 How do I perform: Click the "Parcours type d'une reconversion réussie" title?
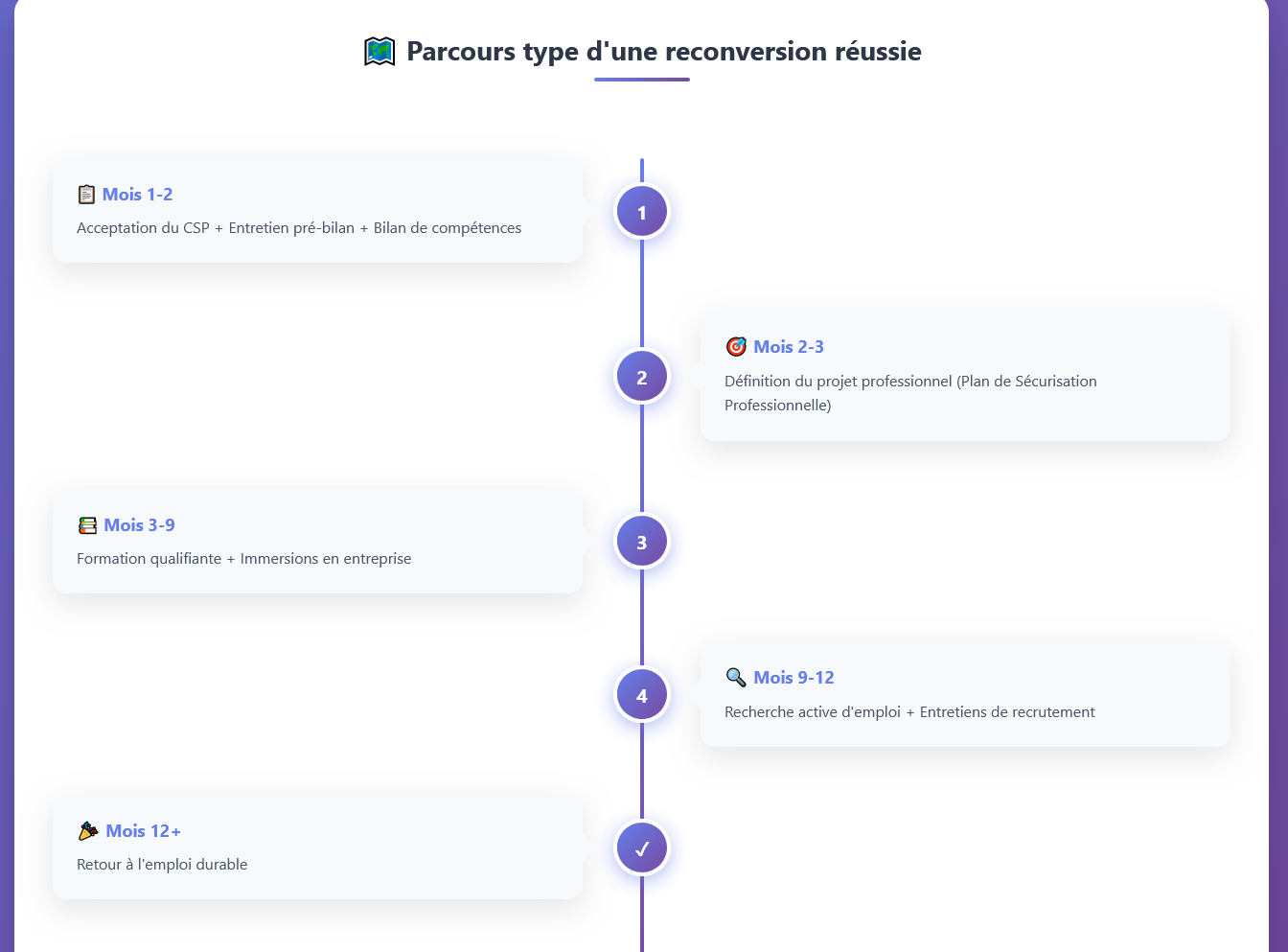tap(664, 52)
